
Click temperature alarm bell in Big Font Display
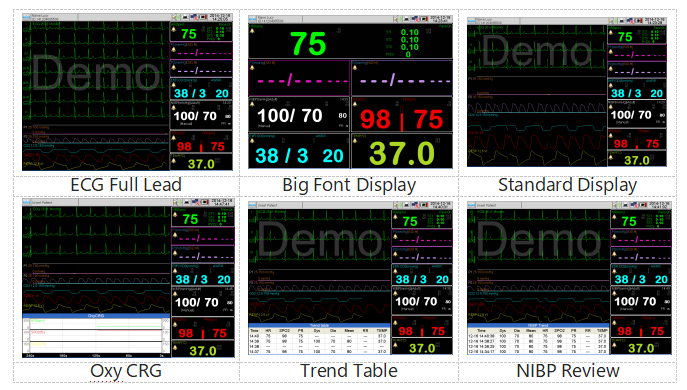click(x=355, y=140)
